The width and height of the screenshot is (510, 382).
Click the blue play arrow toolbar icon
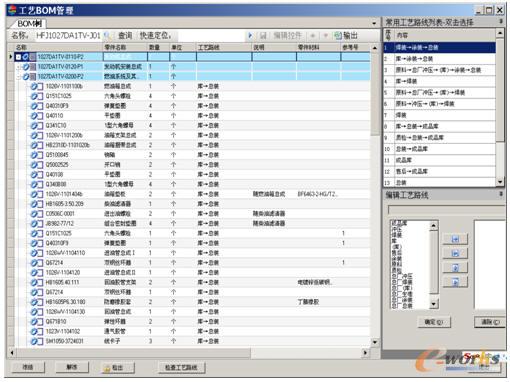point(250,35)
